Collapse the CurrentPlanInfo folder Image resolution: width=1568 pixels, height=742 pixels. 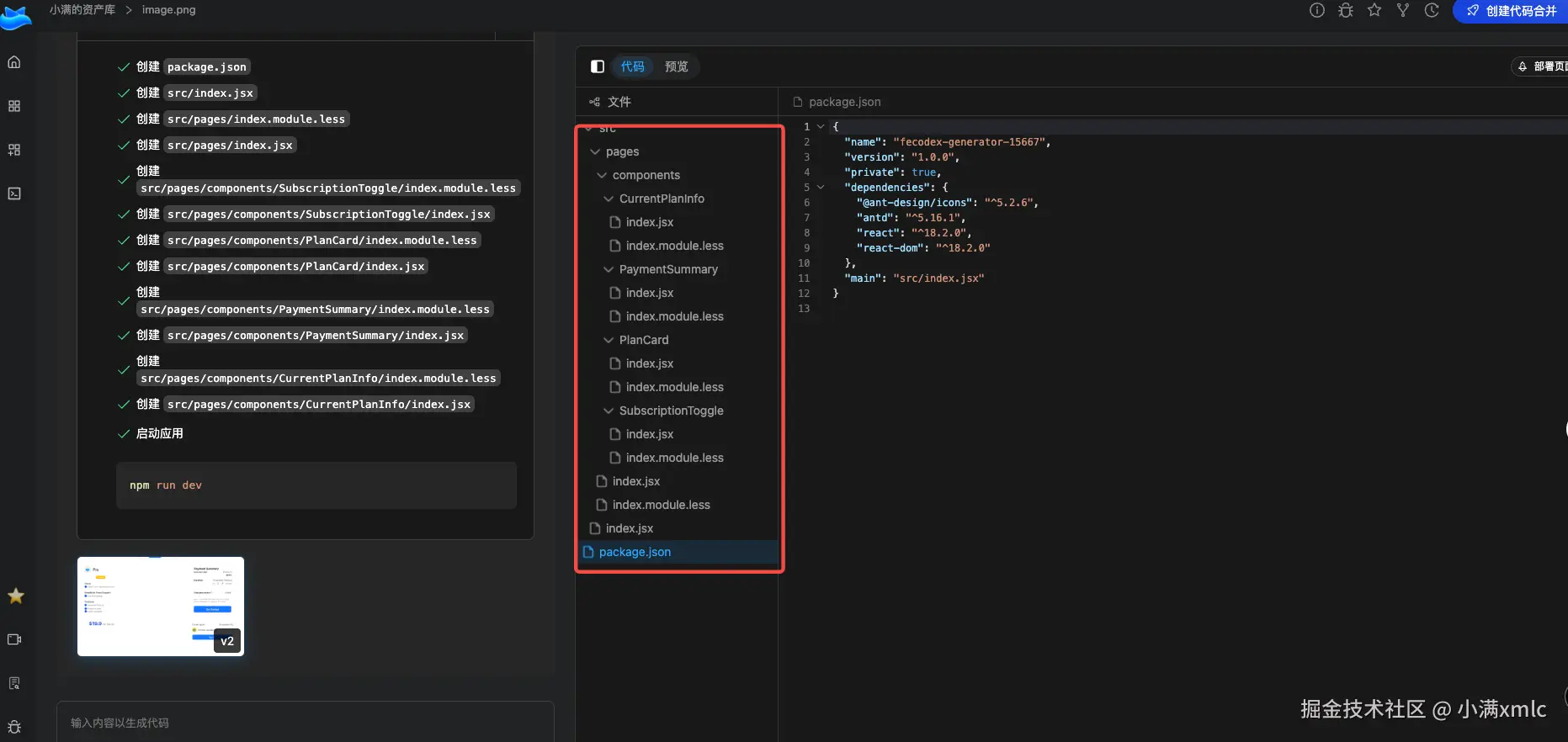[x=609, y=199]
